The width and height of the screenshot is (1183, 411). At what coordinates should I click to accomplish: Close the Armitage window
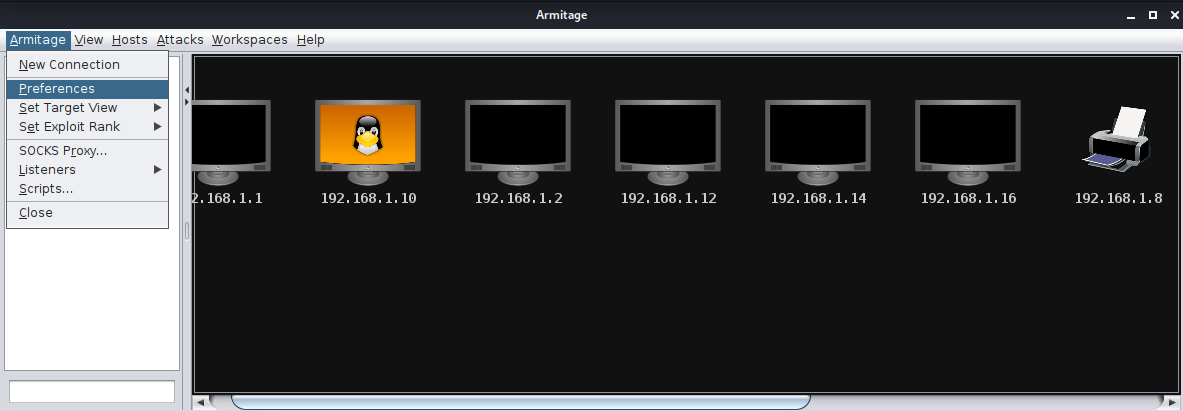click(x=1174, y=15)
